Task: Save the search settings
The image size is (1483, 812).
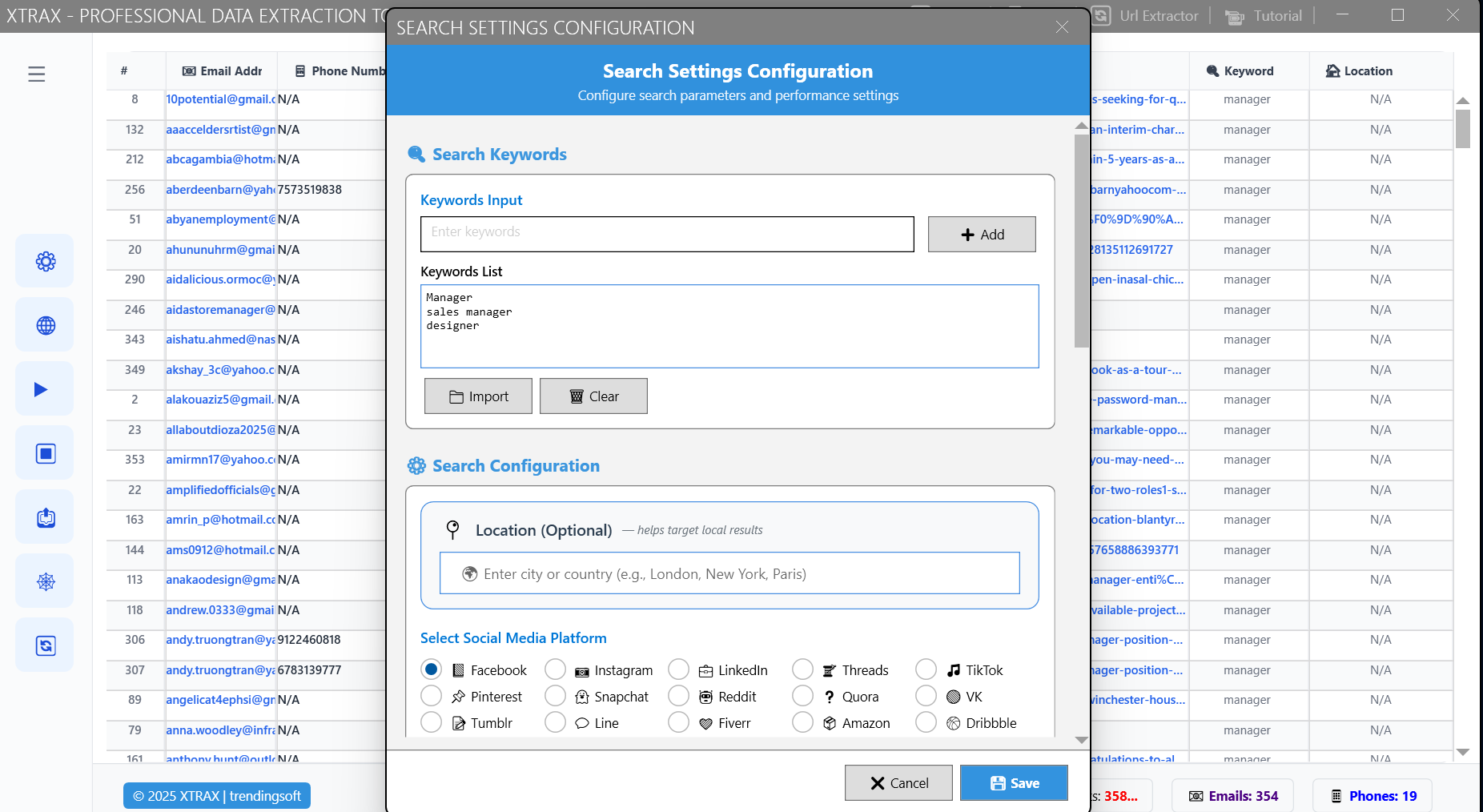Action: point(1014,782)
